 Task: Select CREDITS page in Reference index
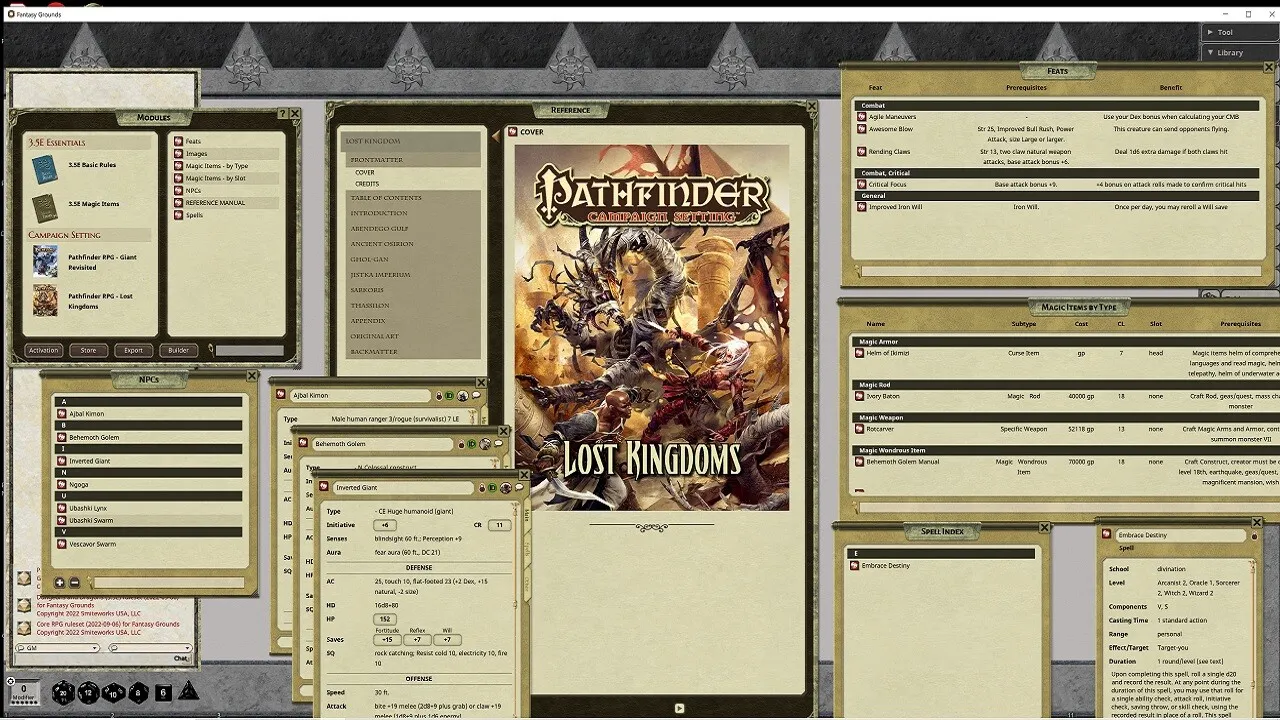(367, 184)
